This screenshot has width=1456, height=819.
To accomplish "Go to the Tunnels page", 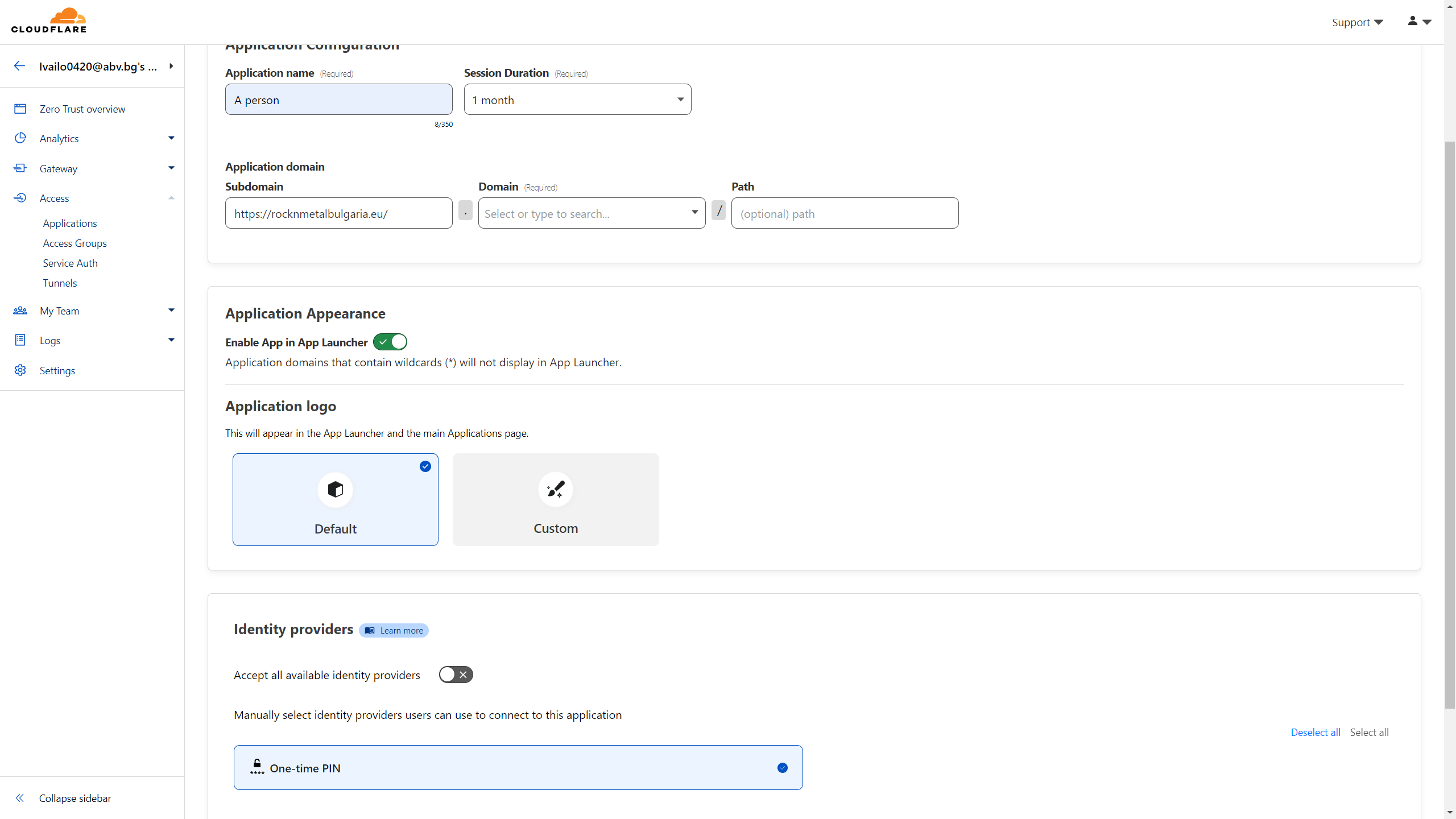I will coord(60,283).
